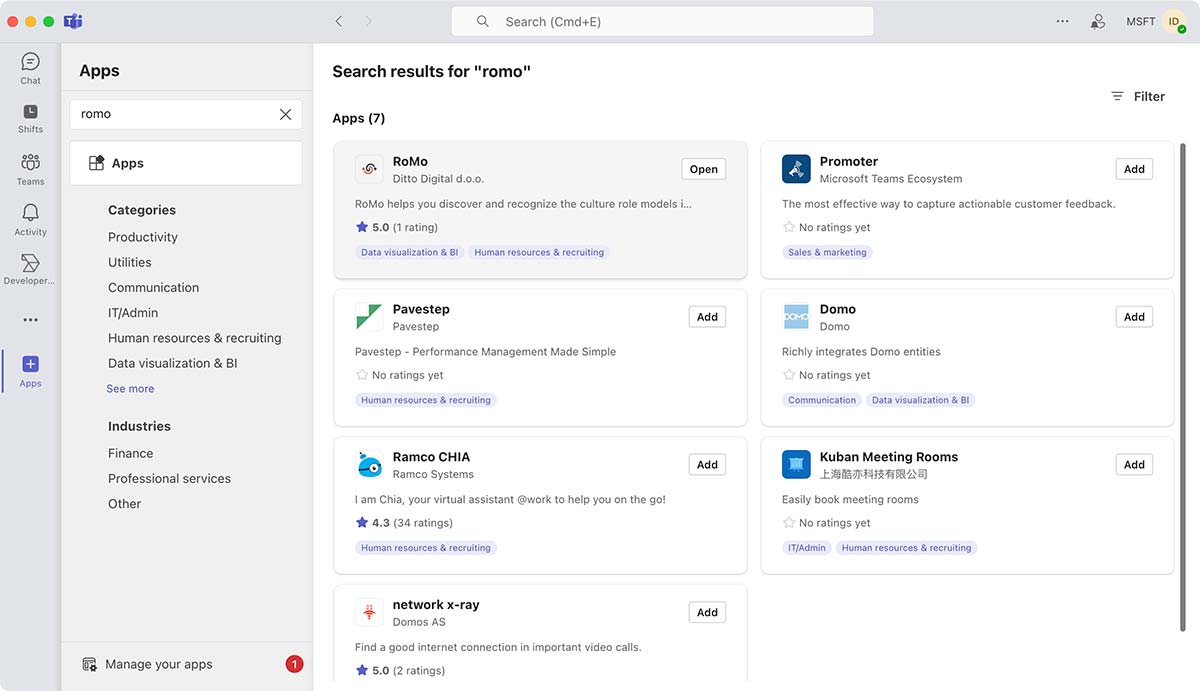Click the Manage your apps icon
Screen dimensions: 1200x691
89,664
